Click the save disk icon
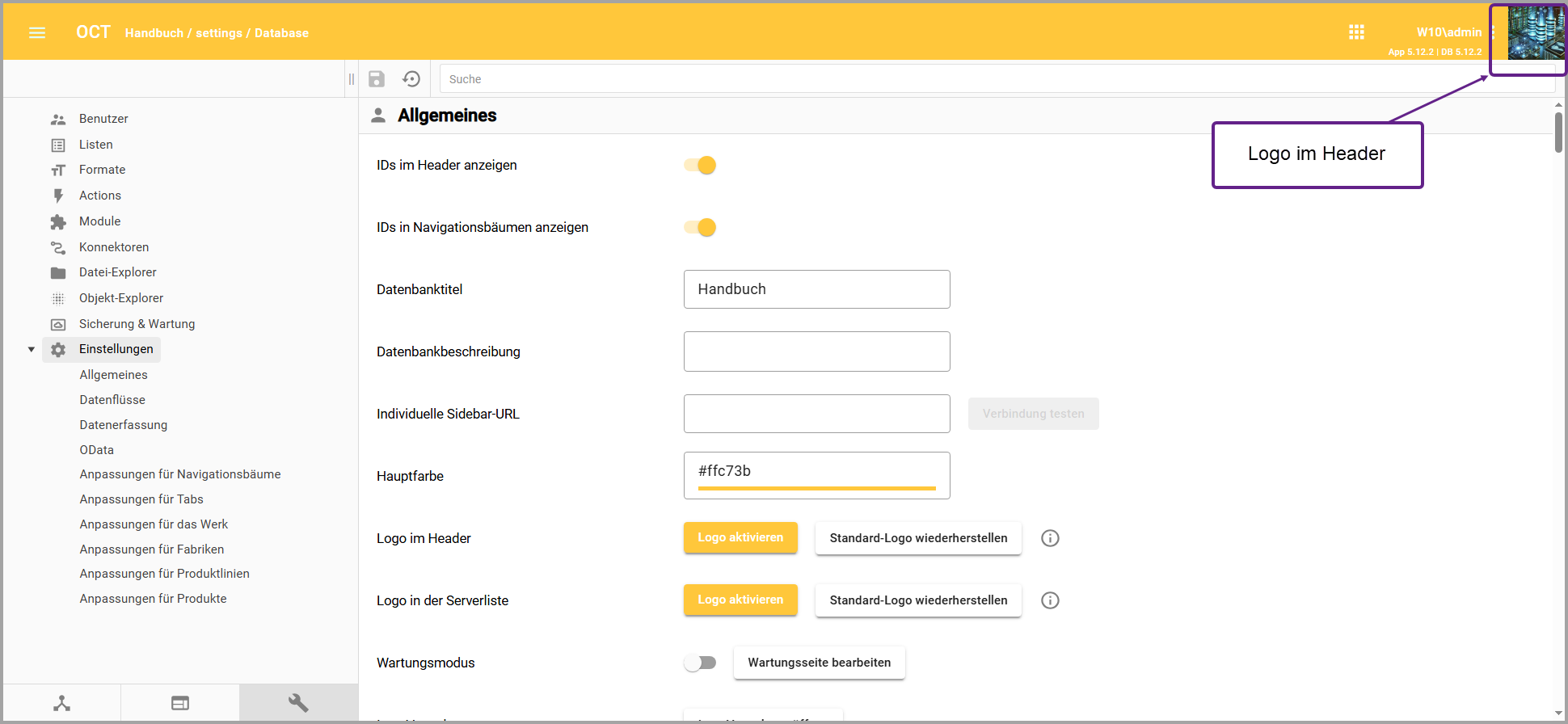Image resolution: width=1568 pixels, height=724 pixels. 377,79
